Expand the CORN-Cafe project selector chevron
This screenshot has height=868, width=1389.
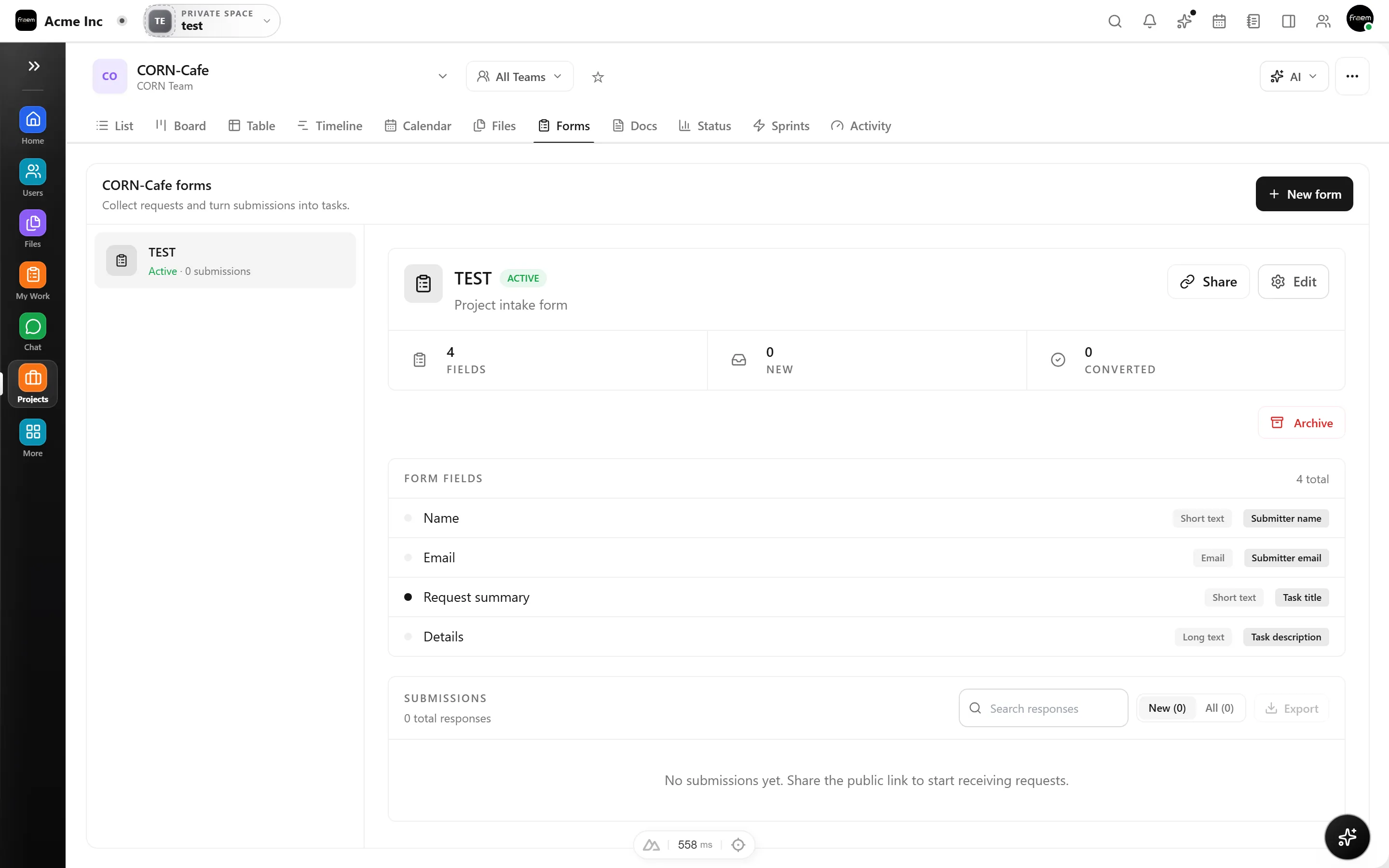click(x=442, y=76)
